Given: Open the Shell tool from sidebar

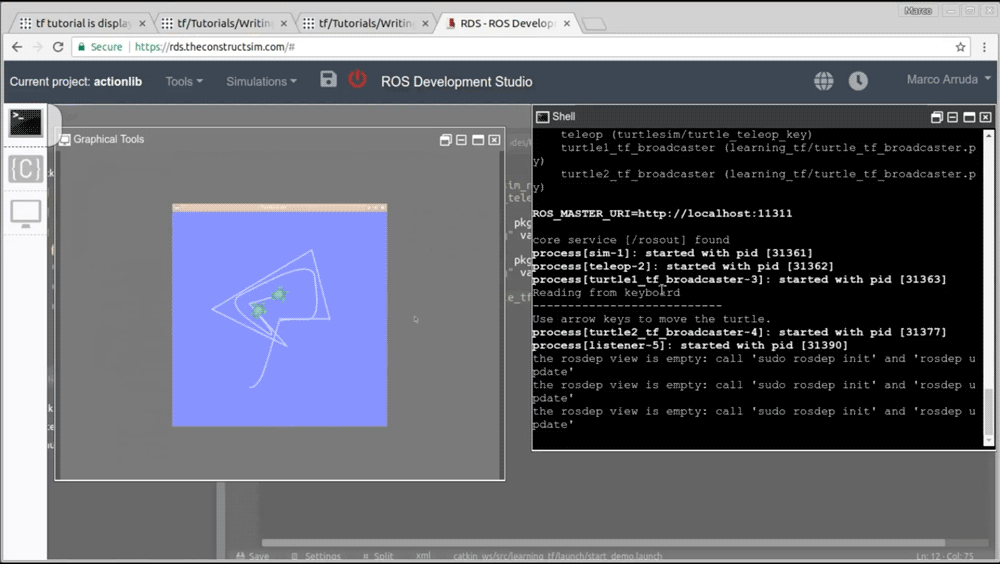Looking at the screenshot, I should pos(26,122).
